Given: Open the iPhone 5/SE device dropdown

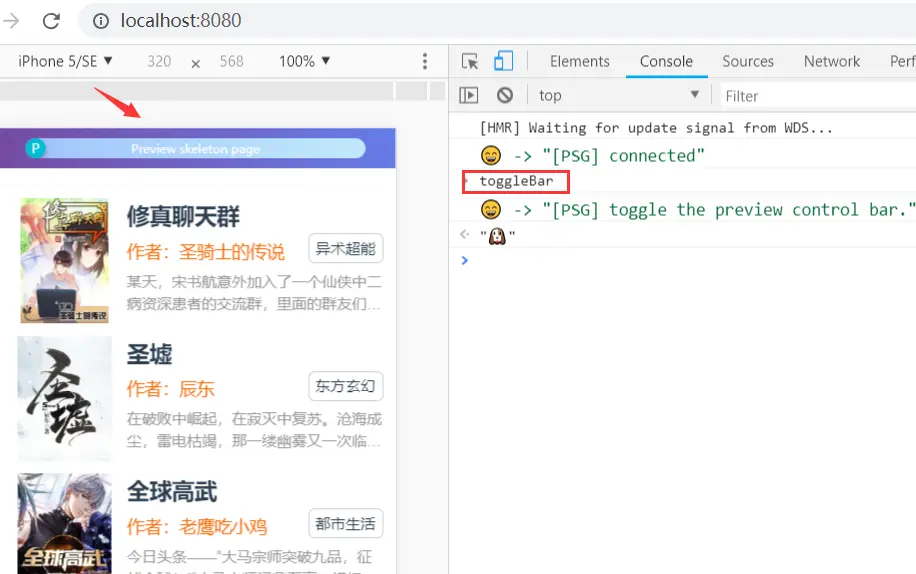Looking at the screenshot, I should pyautogui.click(x=65, y=61).
